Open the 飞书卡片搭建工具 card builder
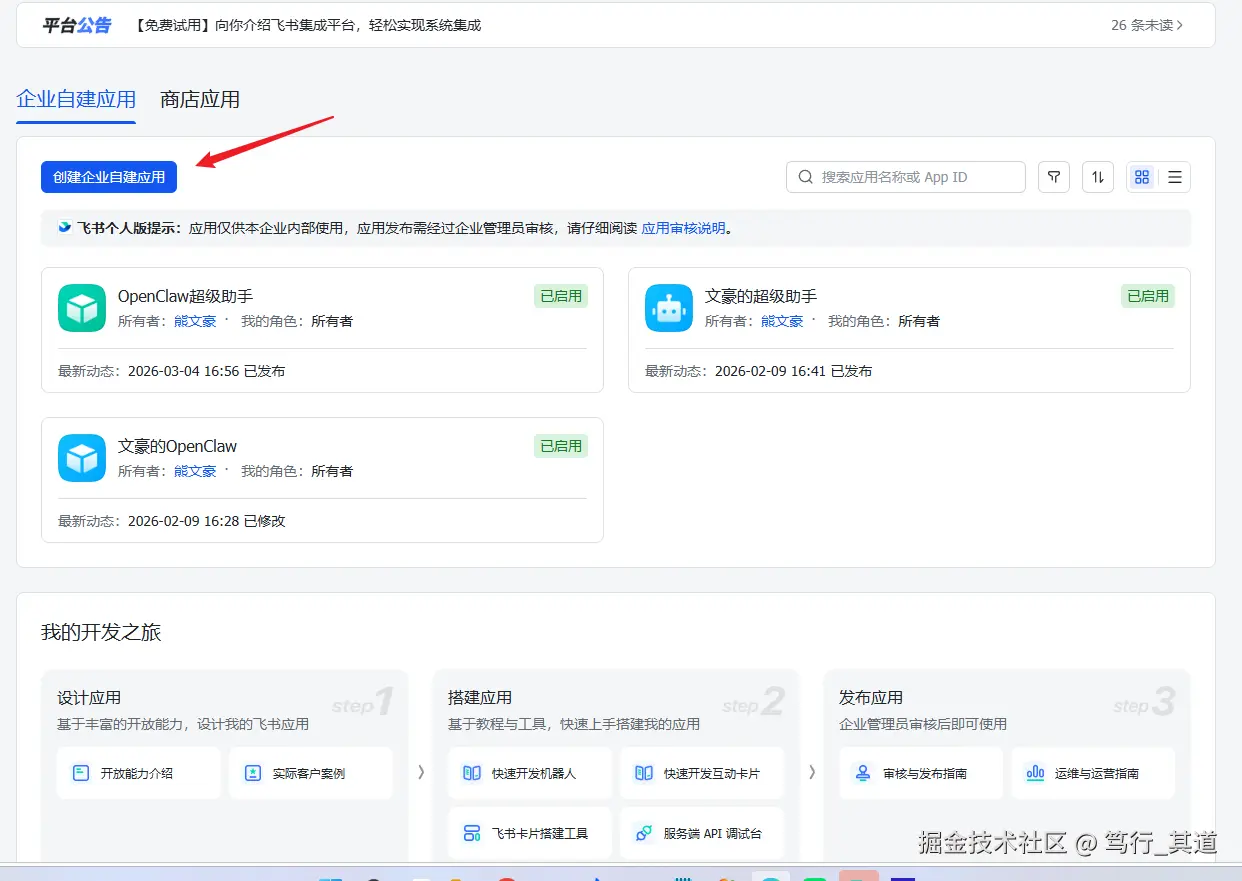 pos(529,832)
